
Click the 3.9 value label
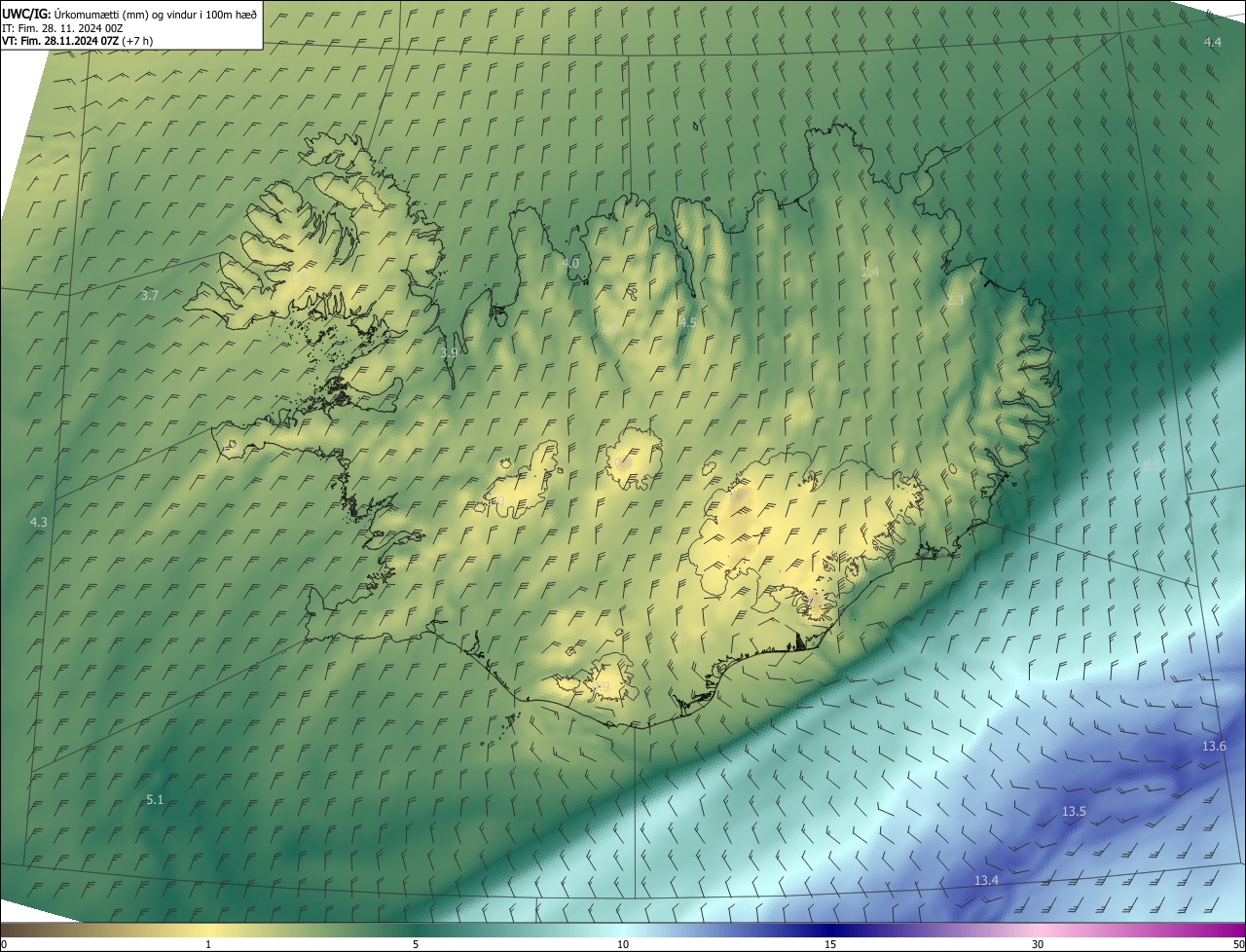449,353
